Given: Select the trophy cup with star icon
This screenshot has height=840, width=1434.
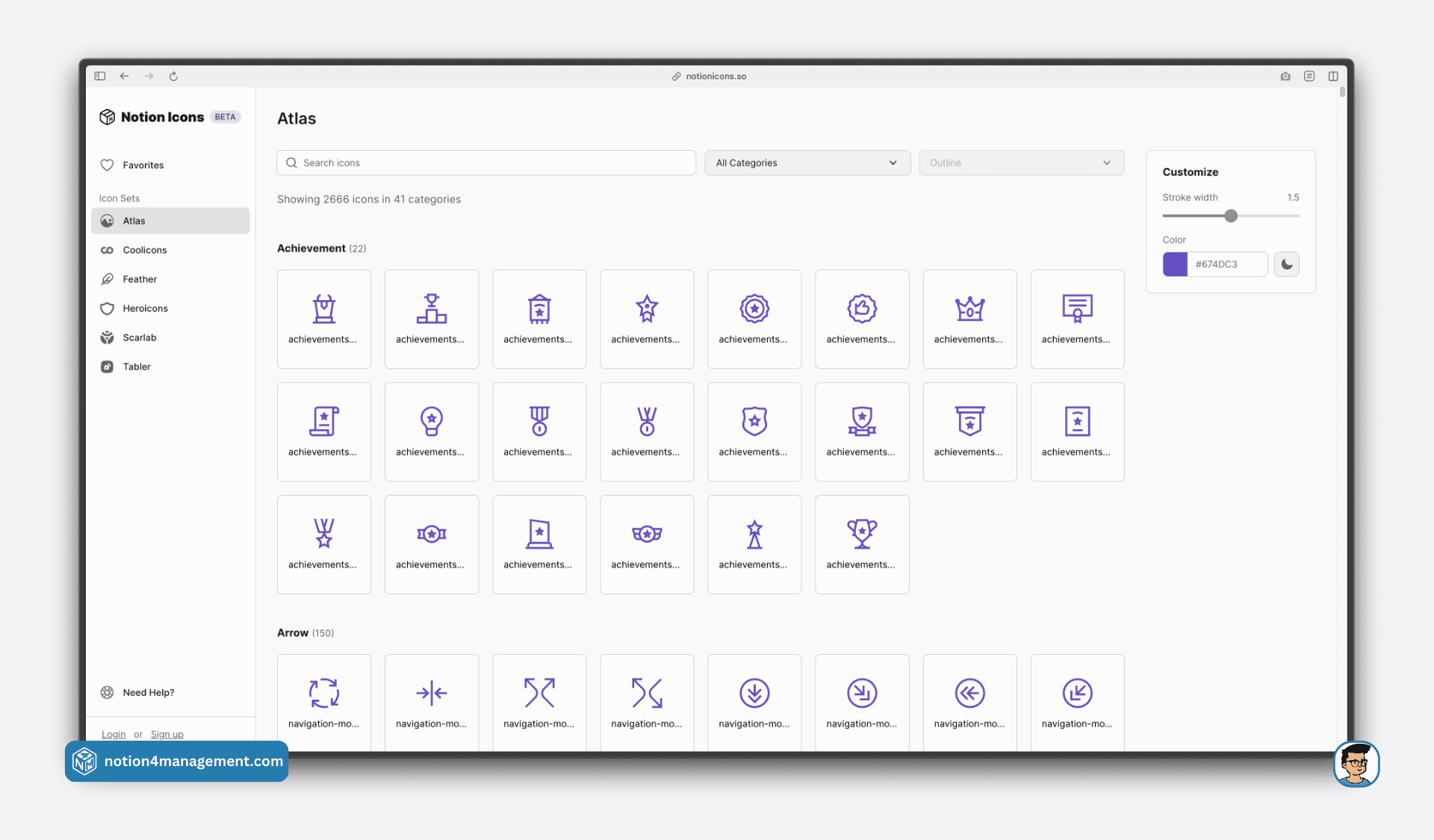Looking at the screenshot, I should pos(862,544).
